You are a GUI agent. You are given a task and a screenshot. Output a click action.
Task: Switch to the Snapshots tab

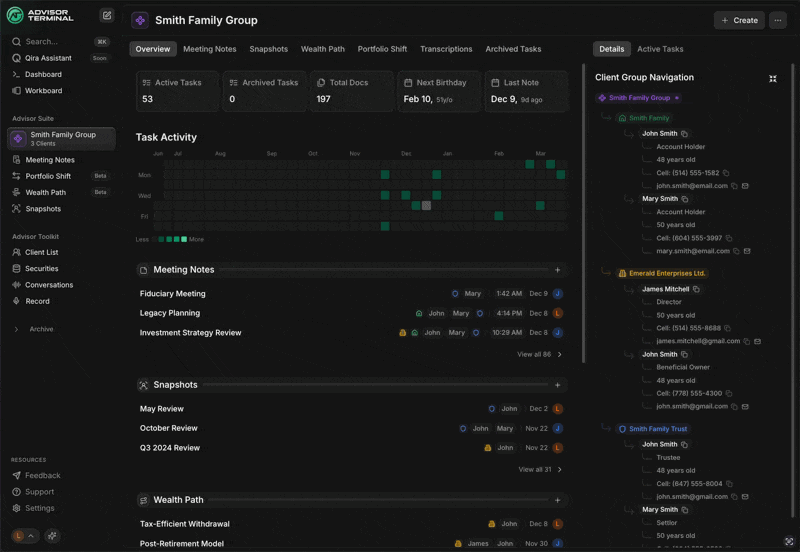pyautogui.click(x=268, y=49)
